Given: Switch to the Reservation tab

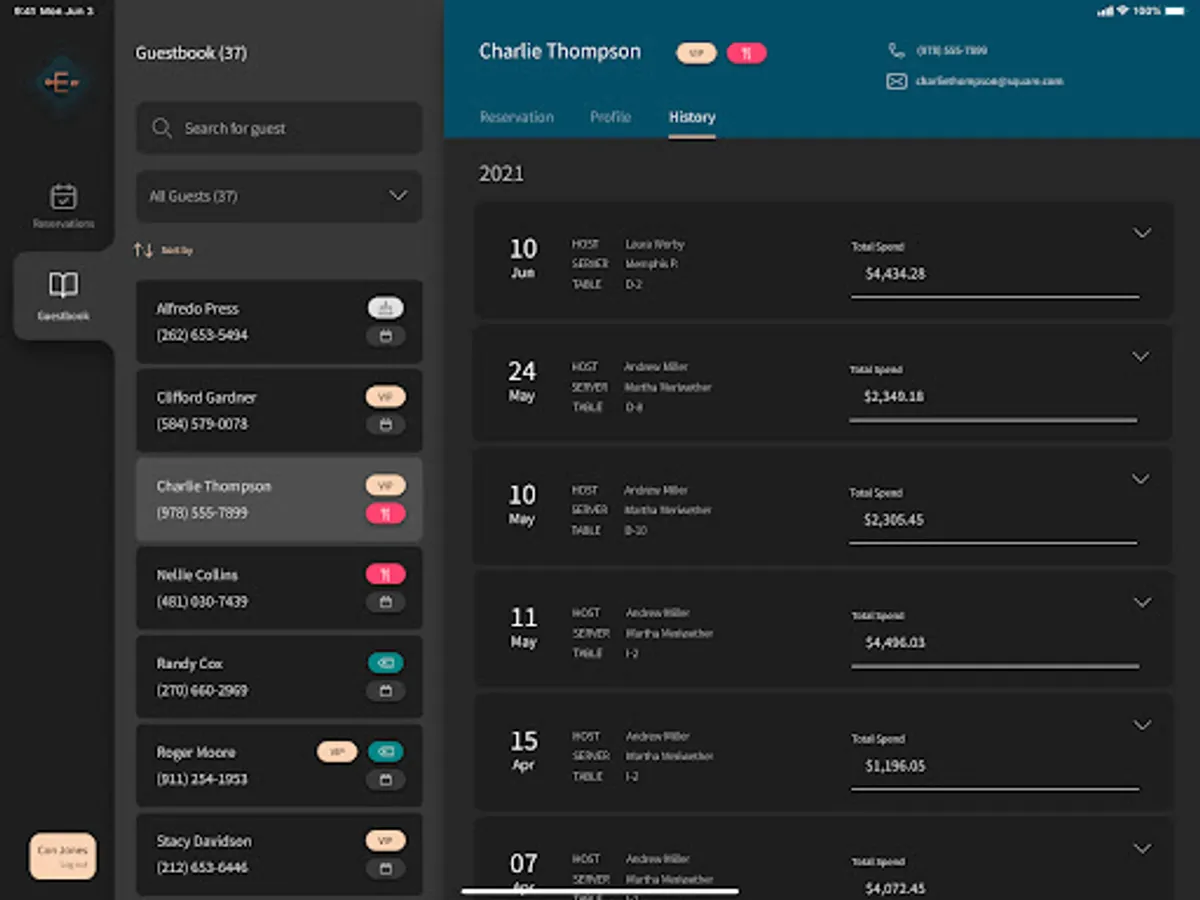Looking at the screenshot, I should click(x=517, y=117).
